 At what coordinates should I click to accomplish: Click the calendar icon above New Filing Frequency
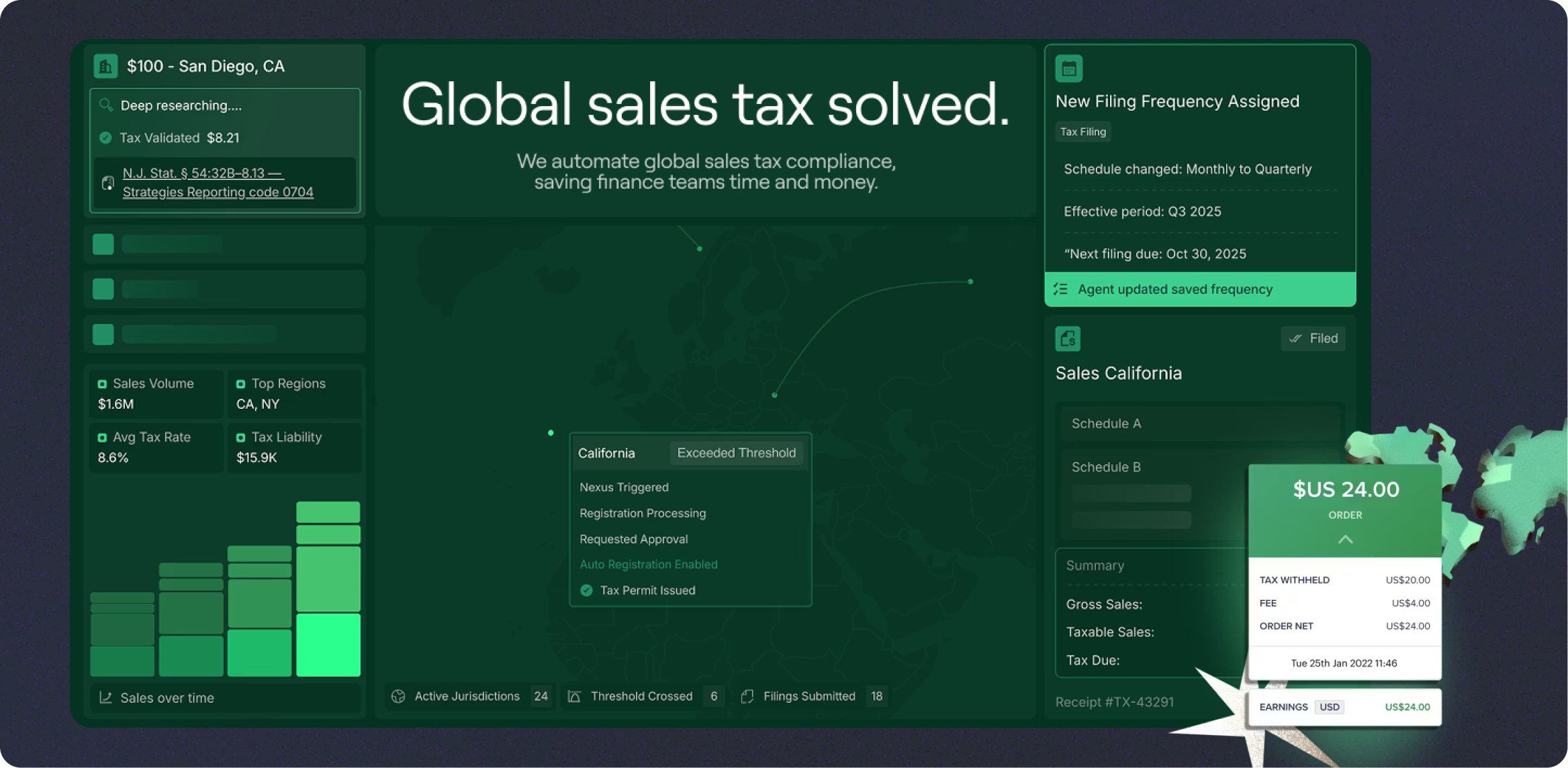point(1068,68)
